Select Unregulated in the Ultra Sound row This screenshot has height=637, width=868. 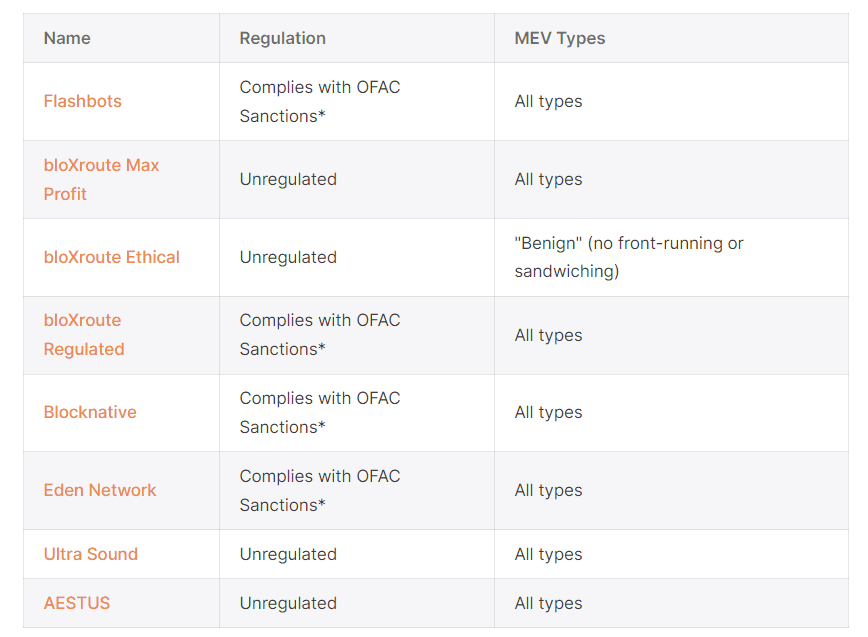pyautogui.click(x=288, y=554)
